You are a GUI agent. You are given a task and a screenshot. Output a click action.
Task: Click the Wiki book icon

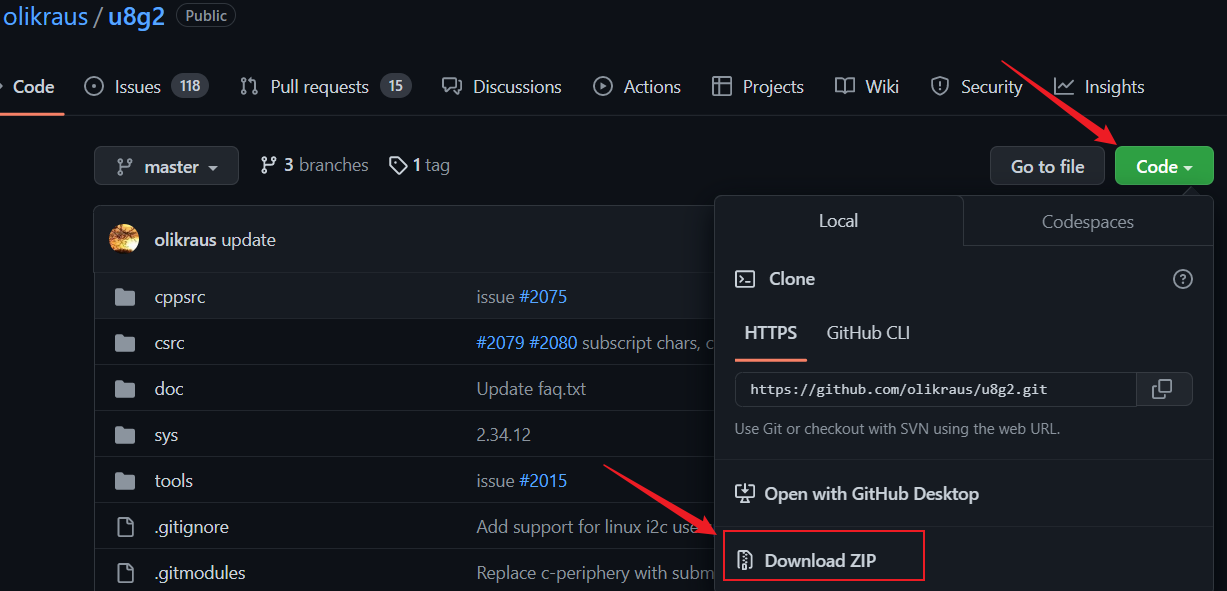click(x=845, y=87)
